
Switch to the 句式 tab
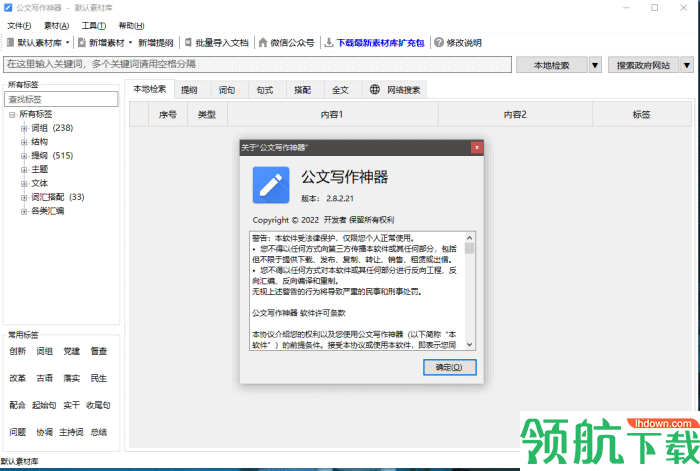(265, 90)
